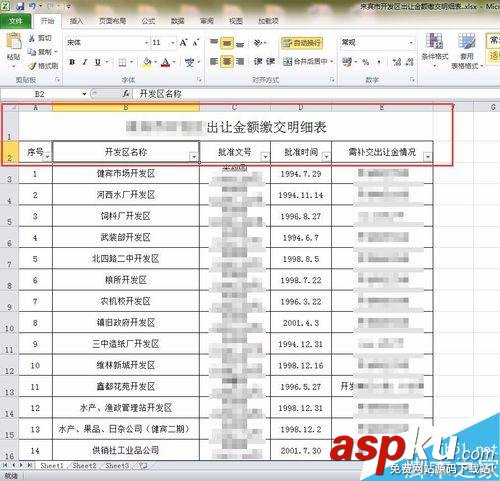Switch to the 插入 Insert tab

[x=76, y=21]
